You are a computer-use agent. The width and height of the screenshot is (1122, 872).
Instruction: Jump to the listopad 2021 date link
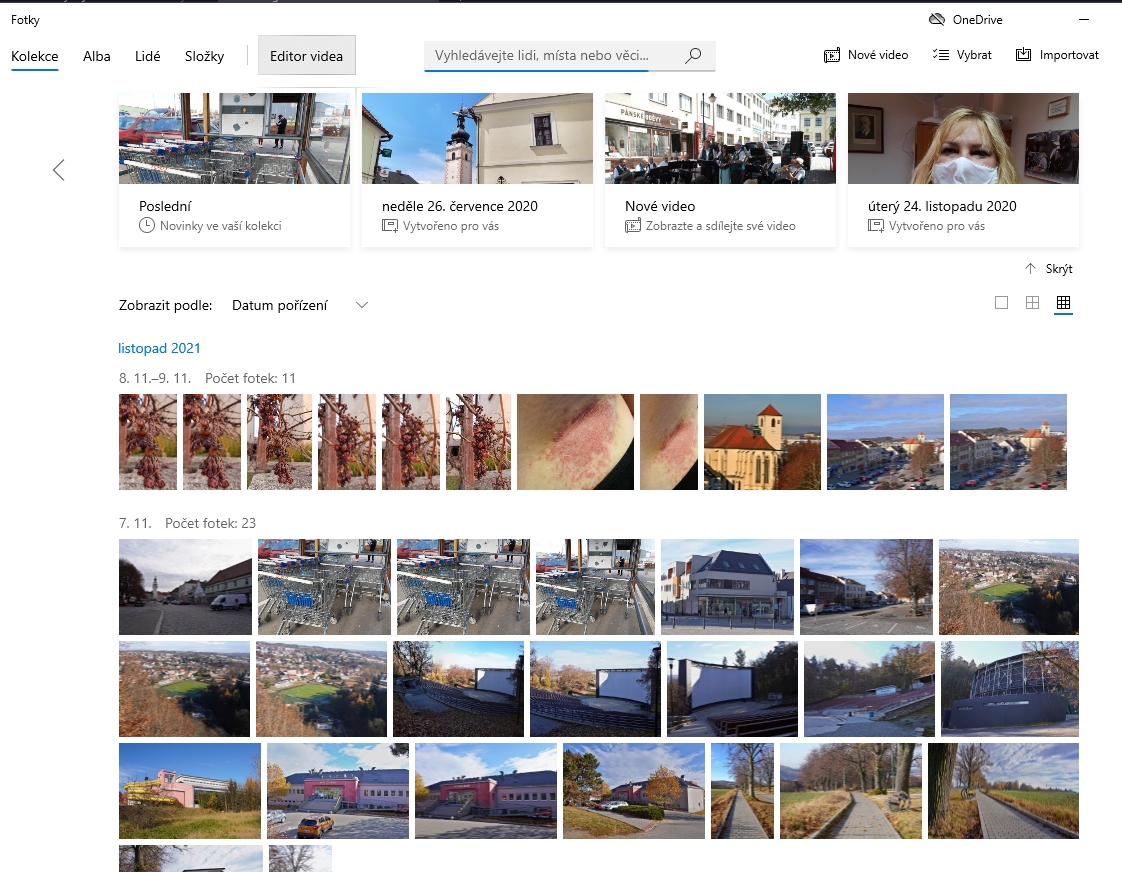(x=159, y=348)
